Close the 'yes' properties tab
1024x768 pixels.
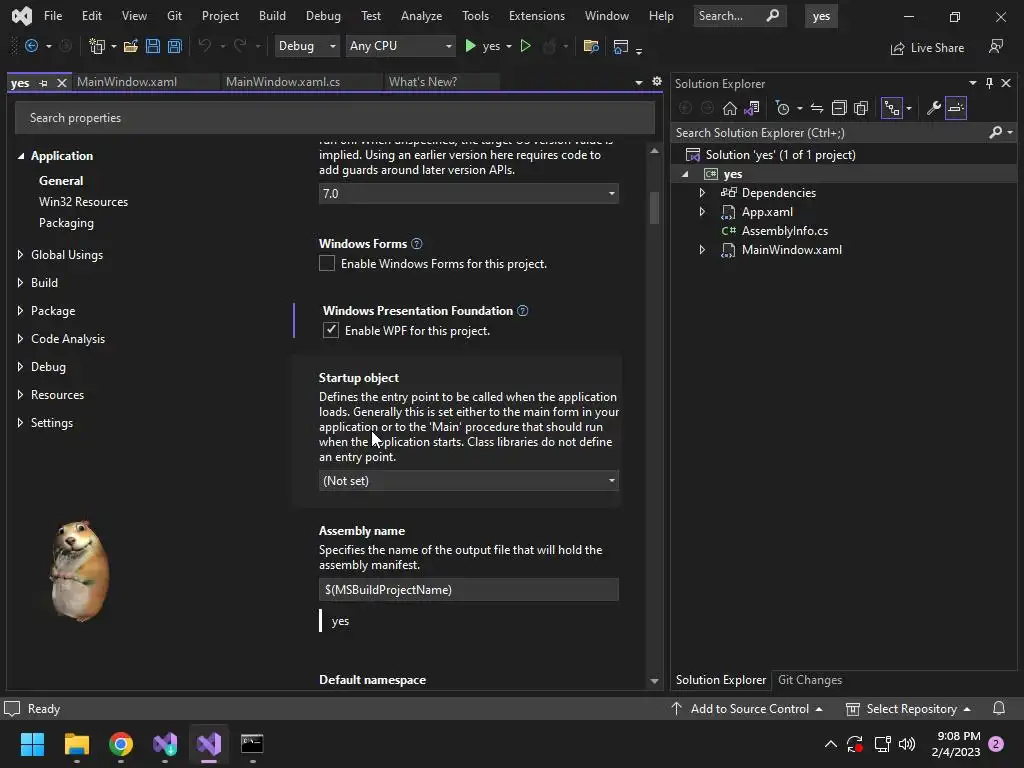61,83
